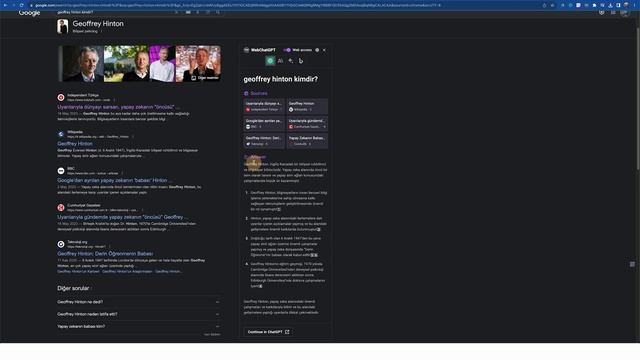Open the outdoor Hinton photo thumbnail
640x360 pixels.
tap(126, 64)
